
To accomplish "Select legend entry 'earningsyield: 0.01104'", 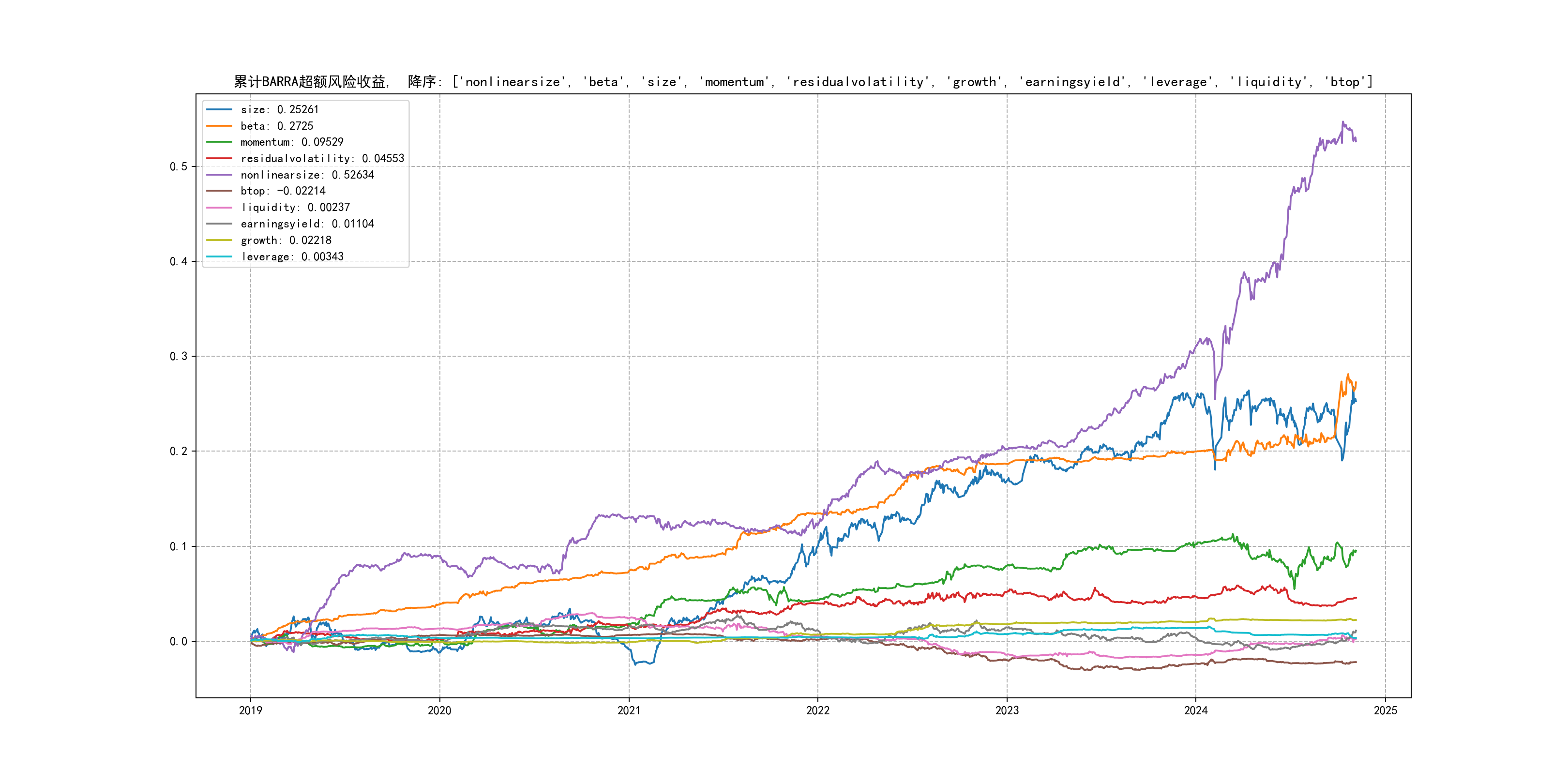I will pyautogui.click(x=307, y=224).
